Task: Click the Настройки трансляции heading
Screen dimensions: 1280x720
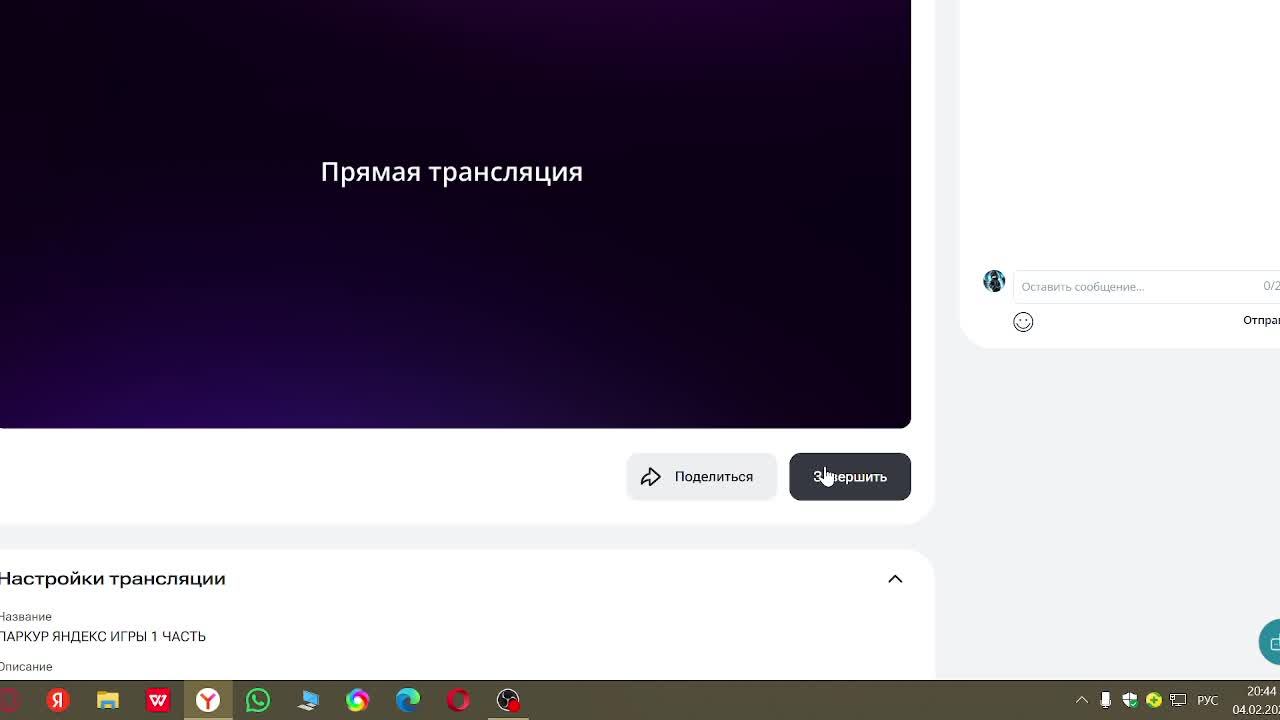Action: 113,578
